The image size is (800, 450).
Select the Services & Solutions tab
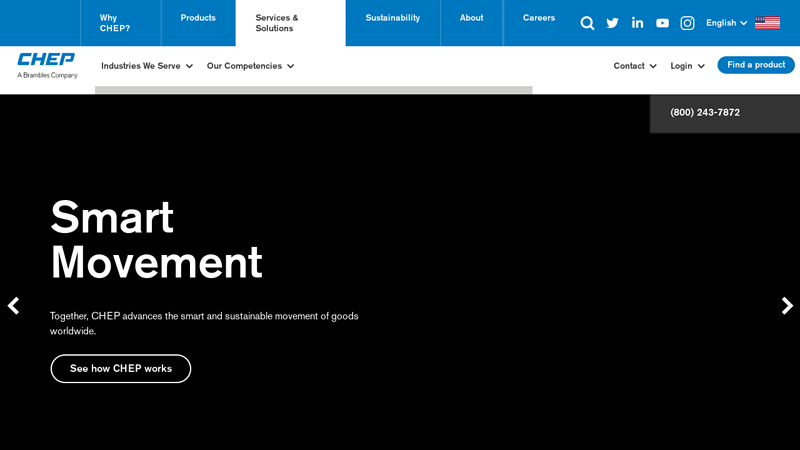pyautogui.click(x=290, y=23)
